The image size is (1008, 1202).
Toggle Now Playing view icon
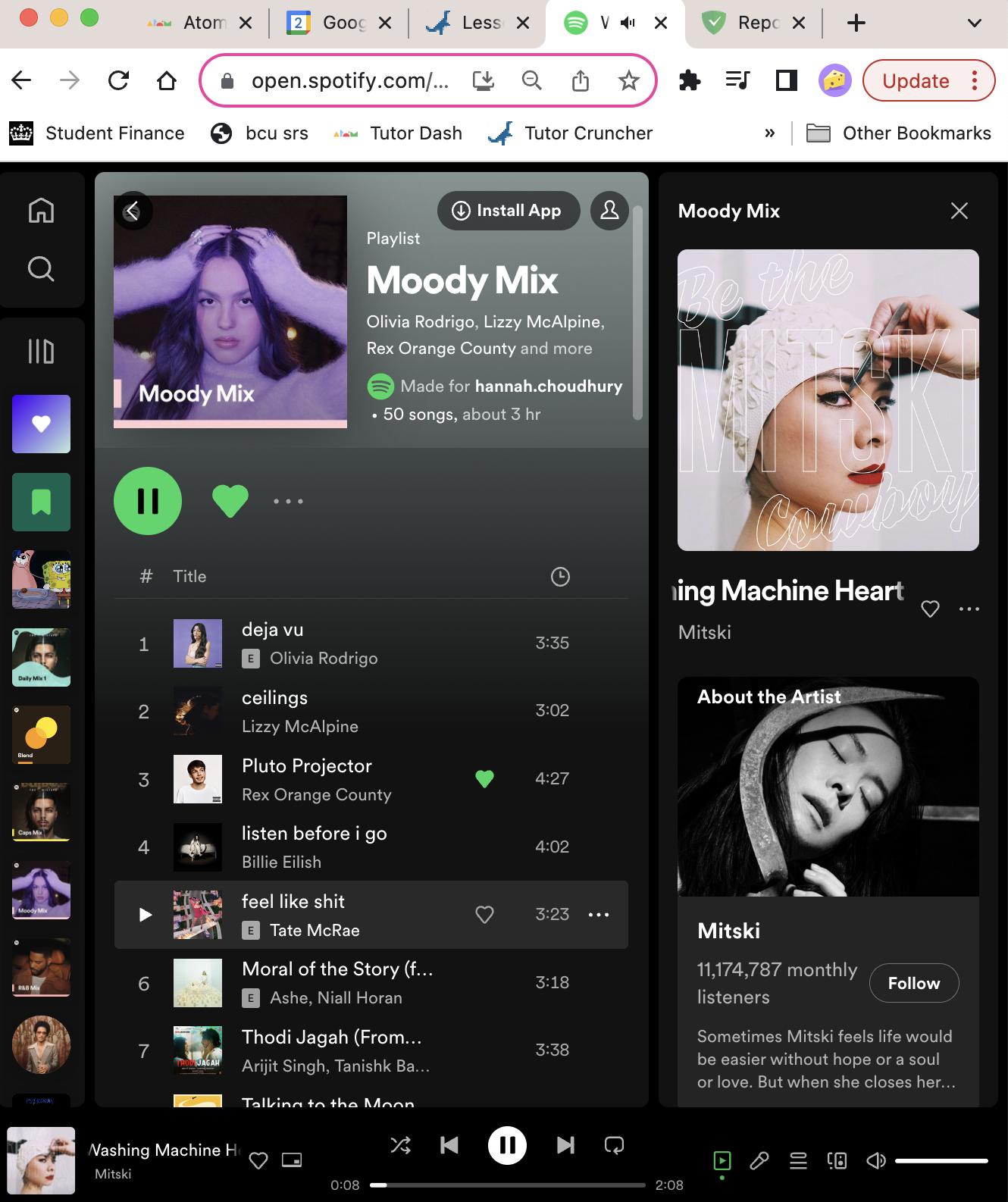pos(722,1160)
